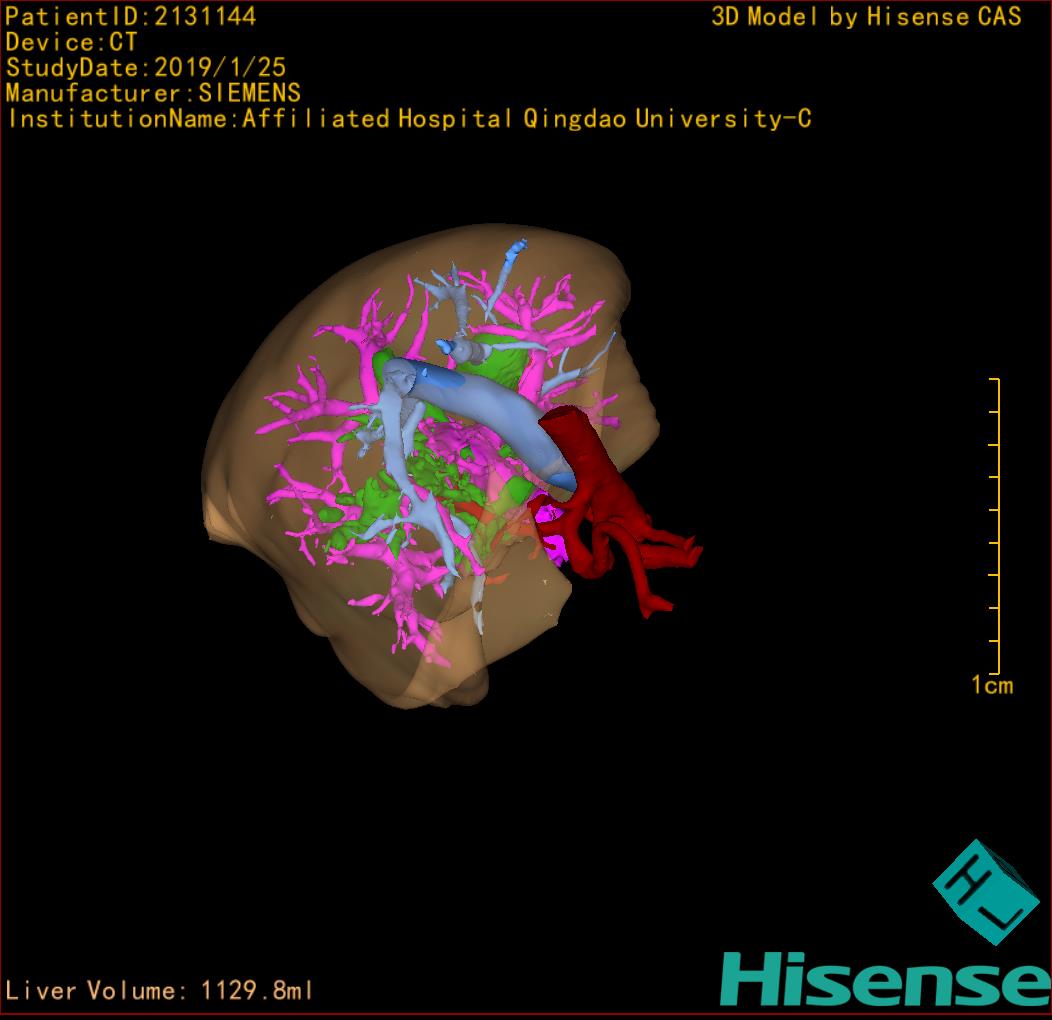This screenshot has width=1052, height=1020.
Task: Click the 1cm scale label
Action: tap(991, 685)
